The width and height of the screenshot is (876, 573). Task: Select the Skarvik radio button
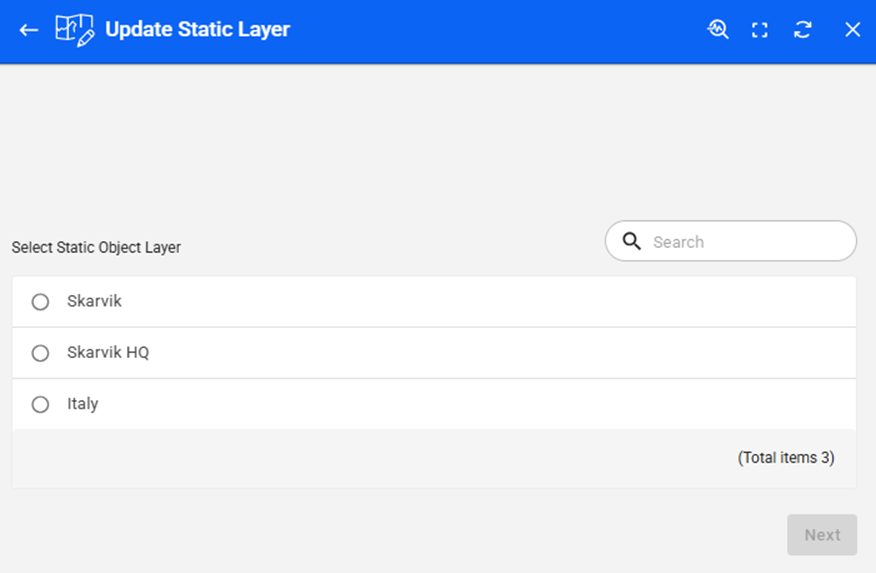tap(40, 302)
